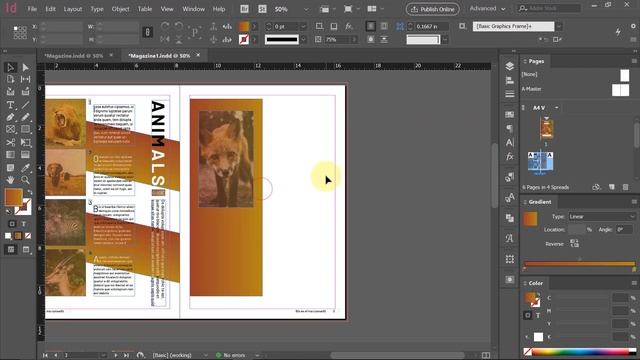Viewport: 640px width, 360px height.
Task: Click the rotate 90° clockwise icon
Action: click(165, 27)
